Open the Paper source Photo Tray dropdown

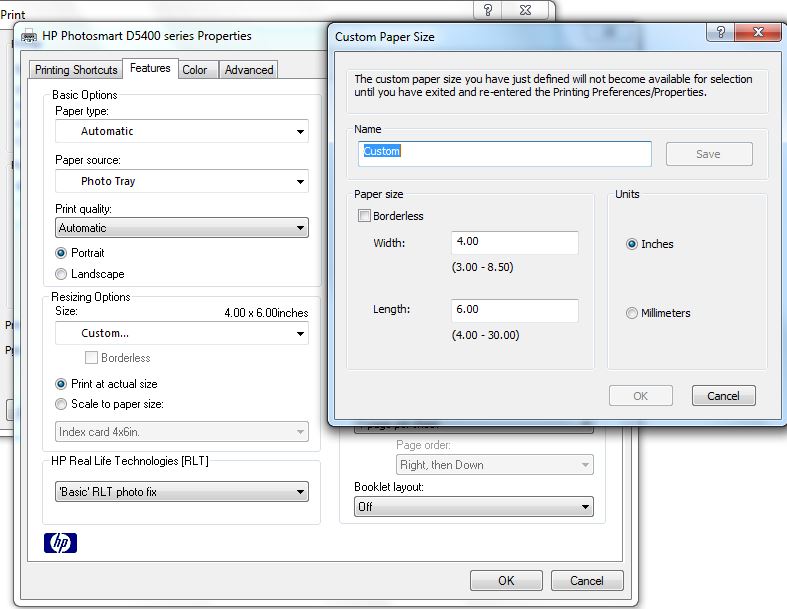click(182, 181)
